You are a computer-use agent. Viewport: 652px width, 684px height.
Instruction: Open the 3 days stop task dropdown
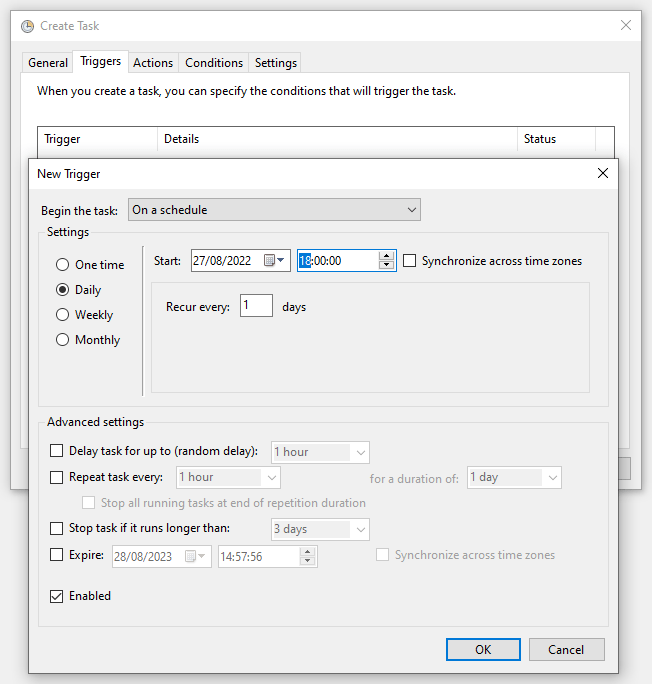(x=320, y=529)
